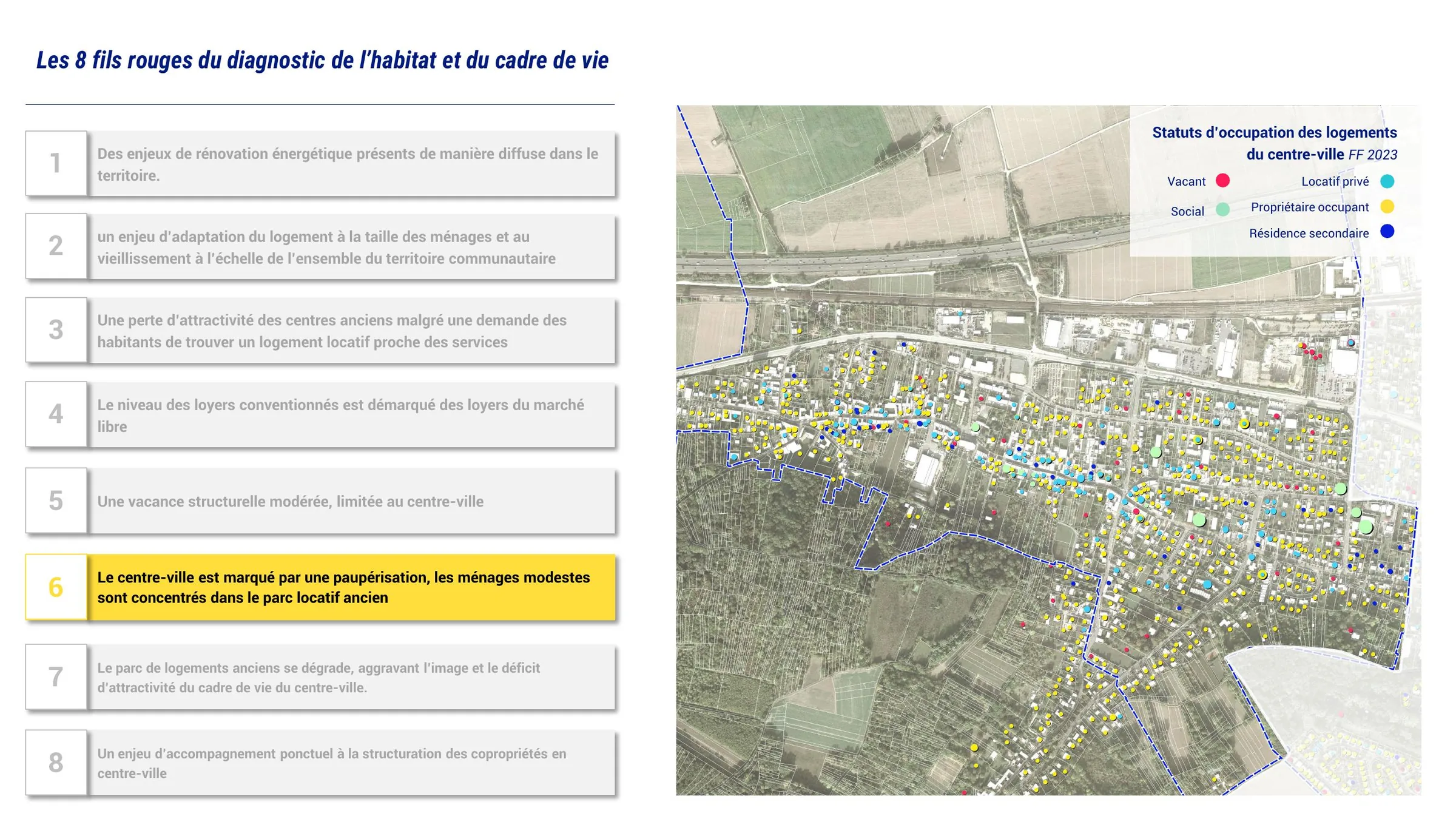Select number box 5
This screenshot has width=1456, height=819.
coord(56,500)
